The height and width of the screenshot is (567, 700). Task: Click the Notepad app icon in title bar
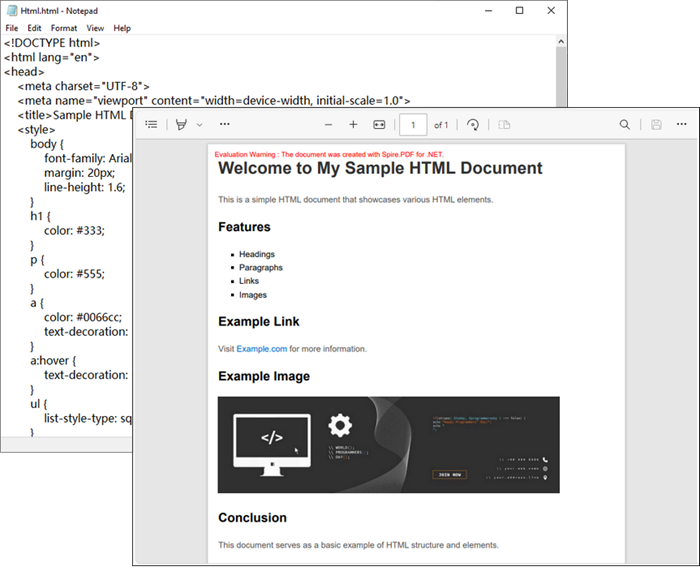[12, 10]
